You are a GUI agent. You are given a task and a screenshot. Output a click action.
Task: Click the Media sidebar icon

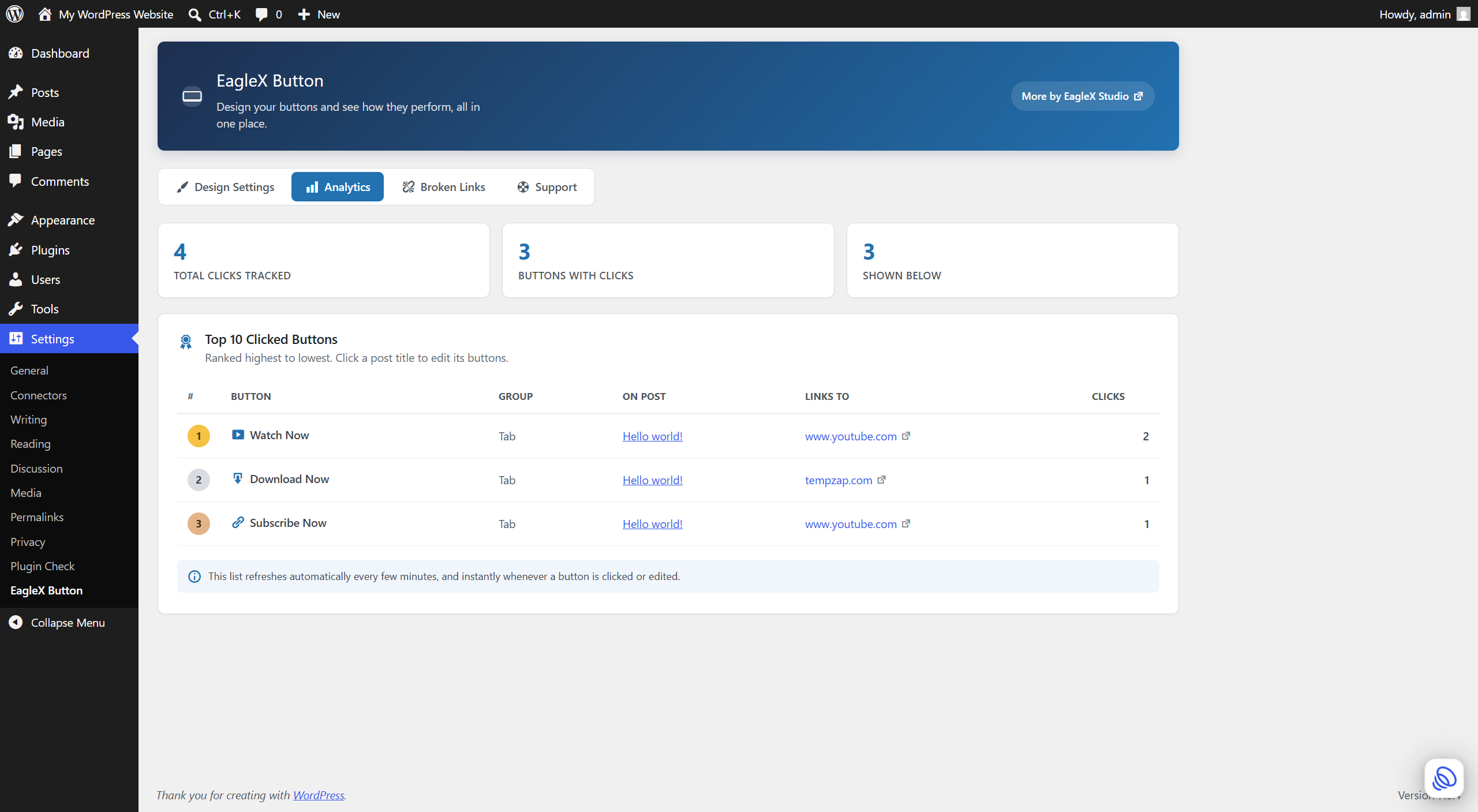[16, 122]
